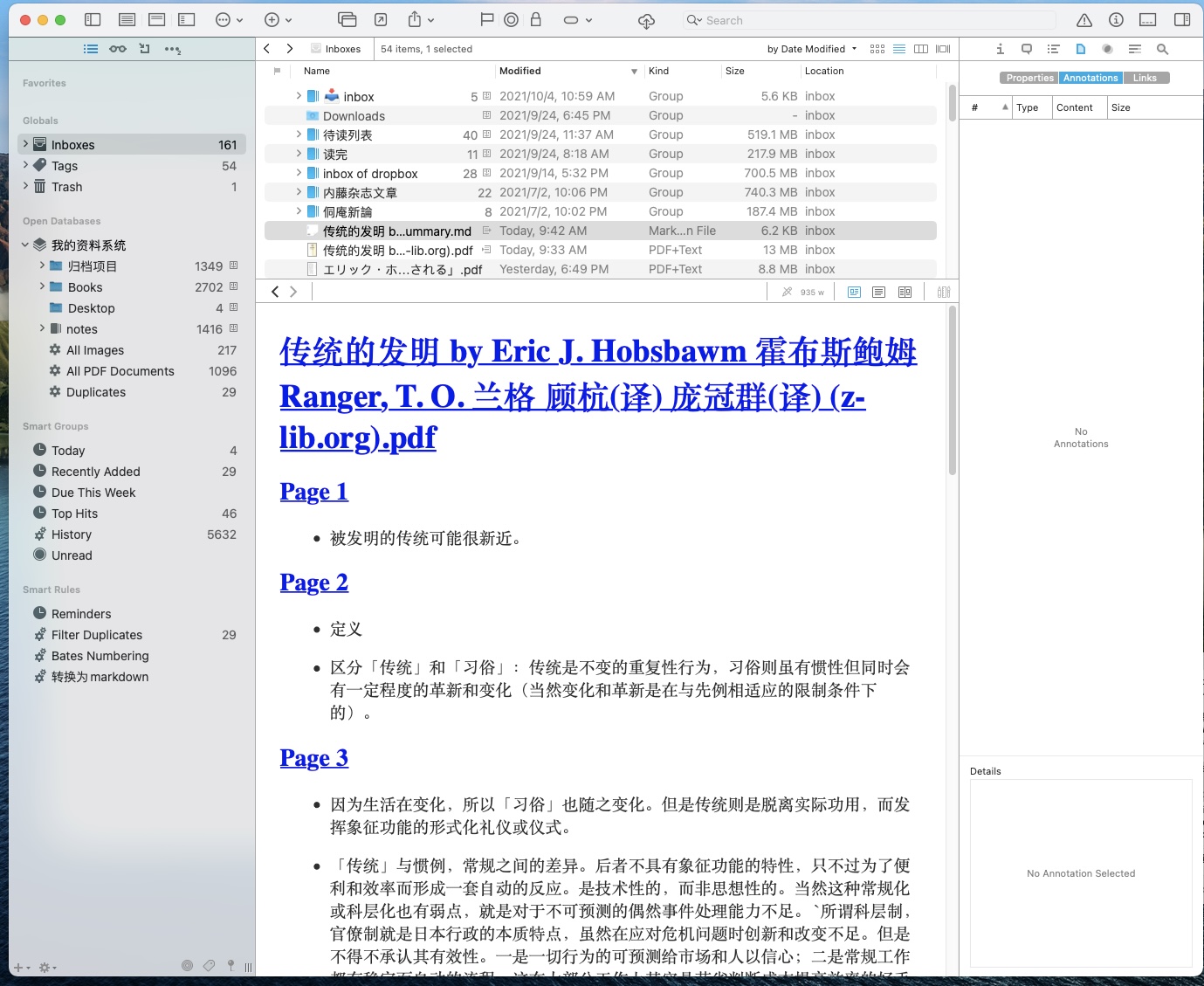Open the by Date Modified sort dropdown
Viewport: 1204px width, 986px height.
point(811,49)
